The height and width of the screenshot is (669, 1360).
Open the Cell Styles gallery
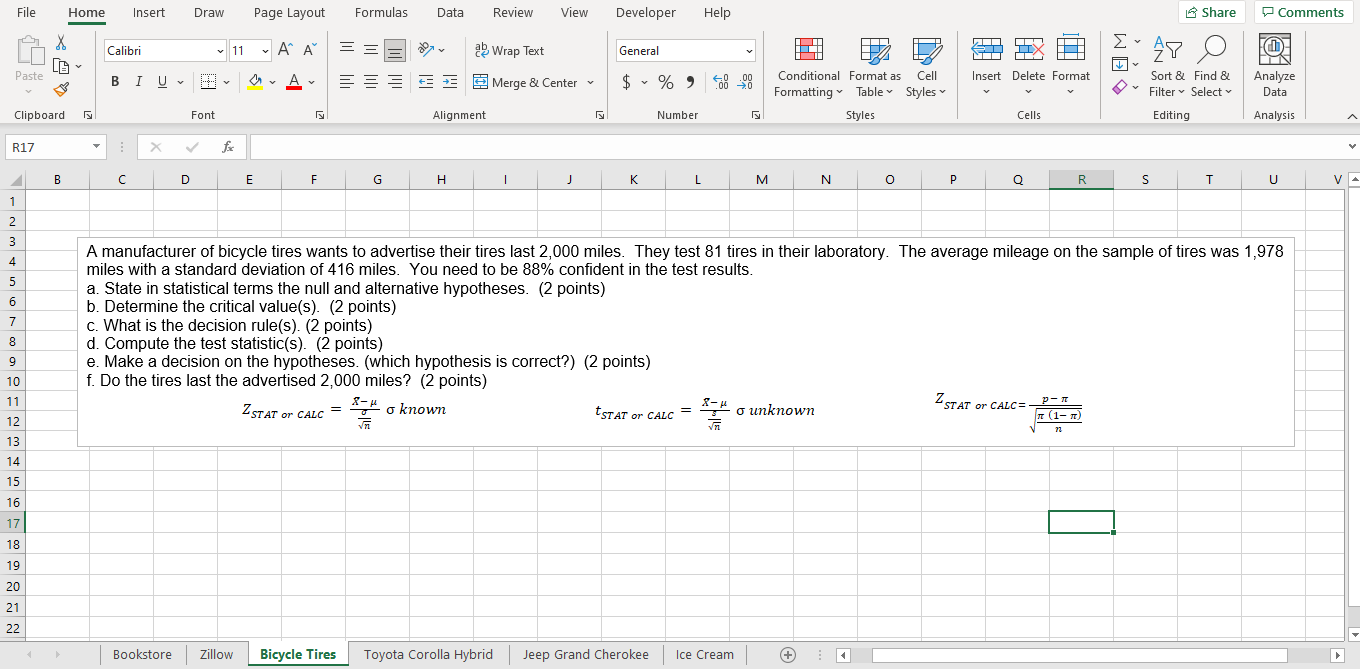(x=926, y=68)
